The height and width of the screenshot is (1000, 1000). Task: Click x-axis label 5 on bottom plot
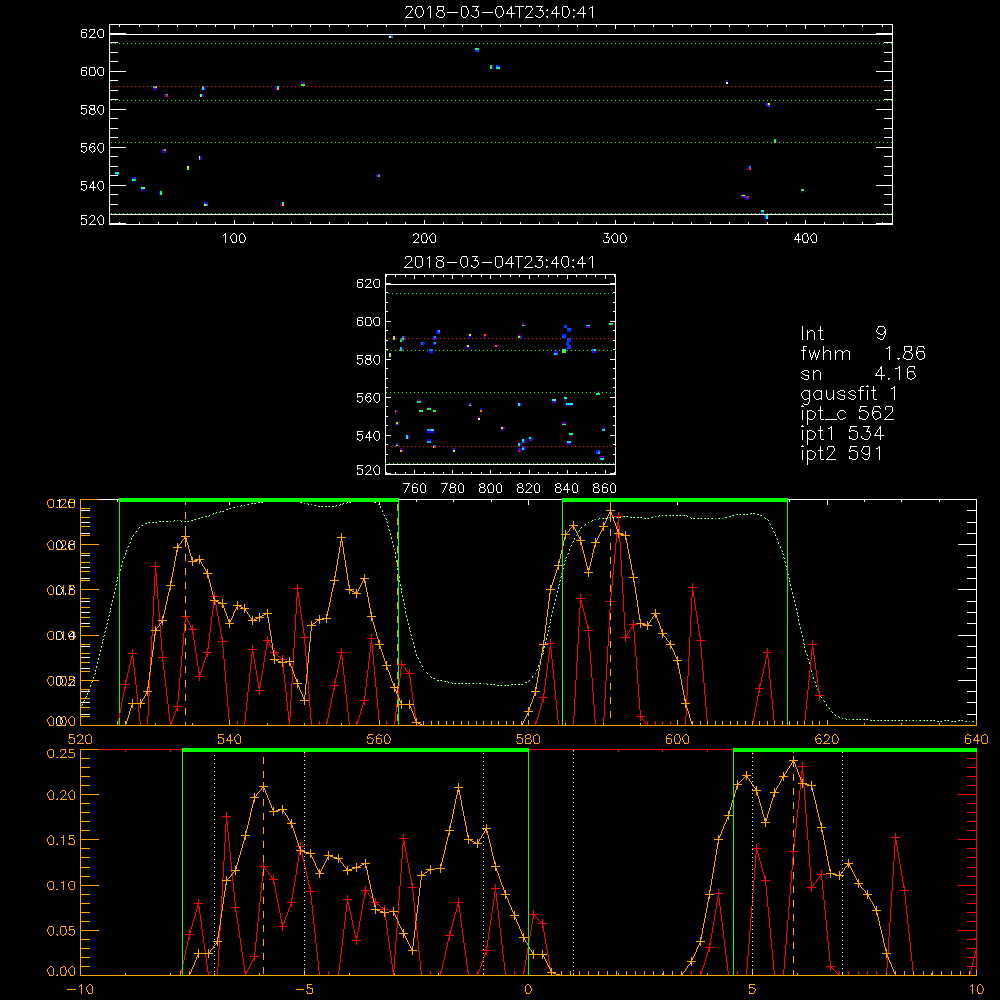(x=753, y=990)
